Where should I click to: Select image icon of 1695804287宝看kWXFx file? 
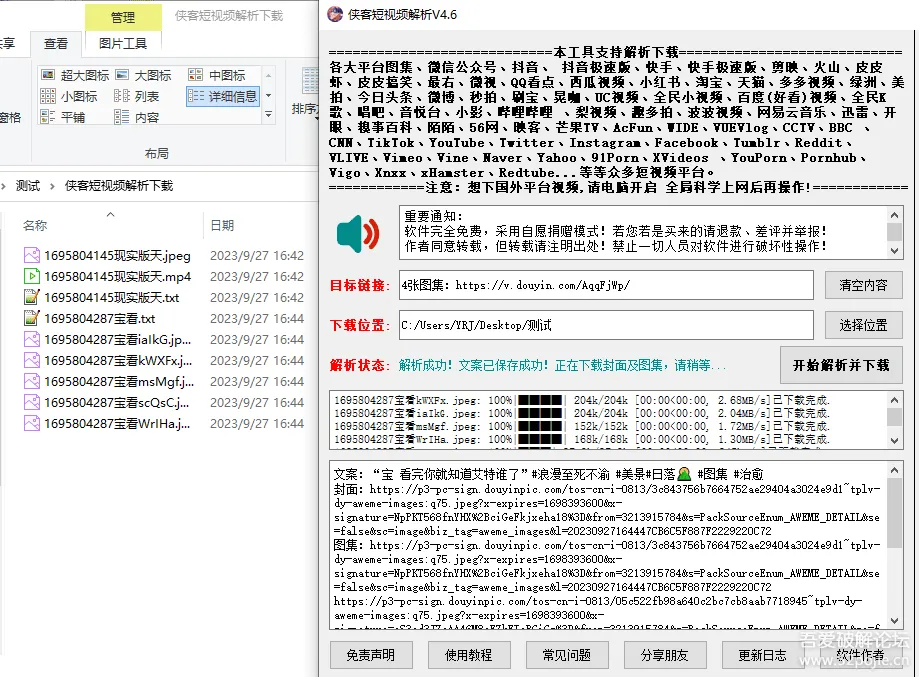(32, 360)
